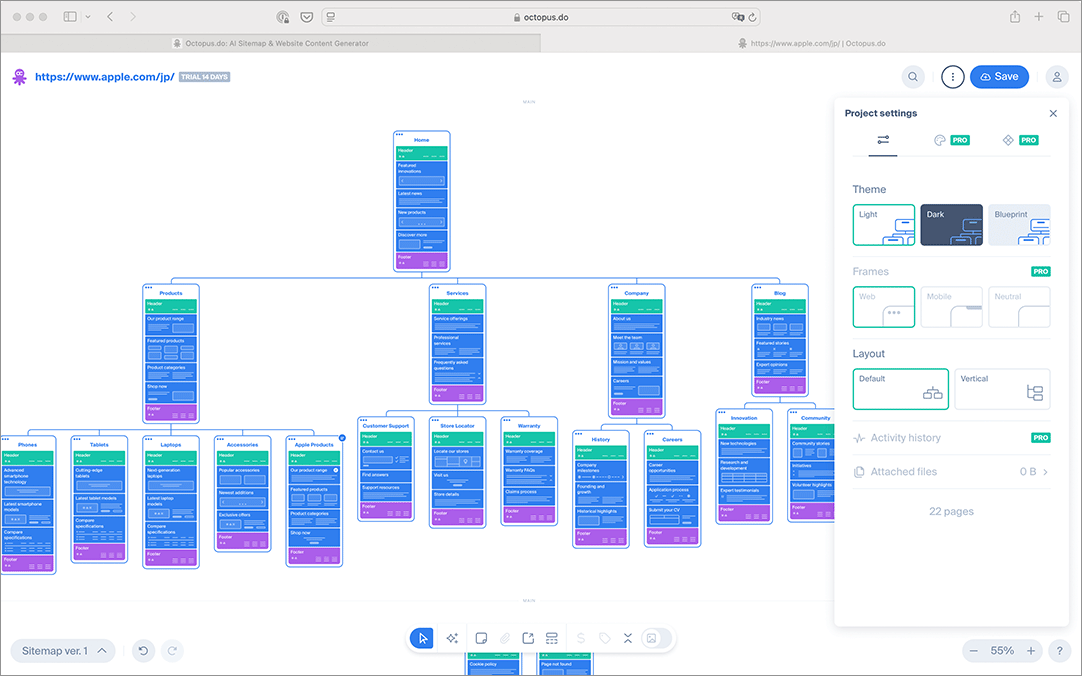Click the Frames PRO badge
Viewport: 1082px width, 676px height.
tap(1041, 272)
